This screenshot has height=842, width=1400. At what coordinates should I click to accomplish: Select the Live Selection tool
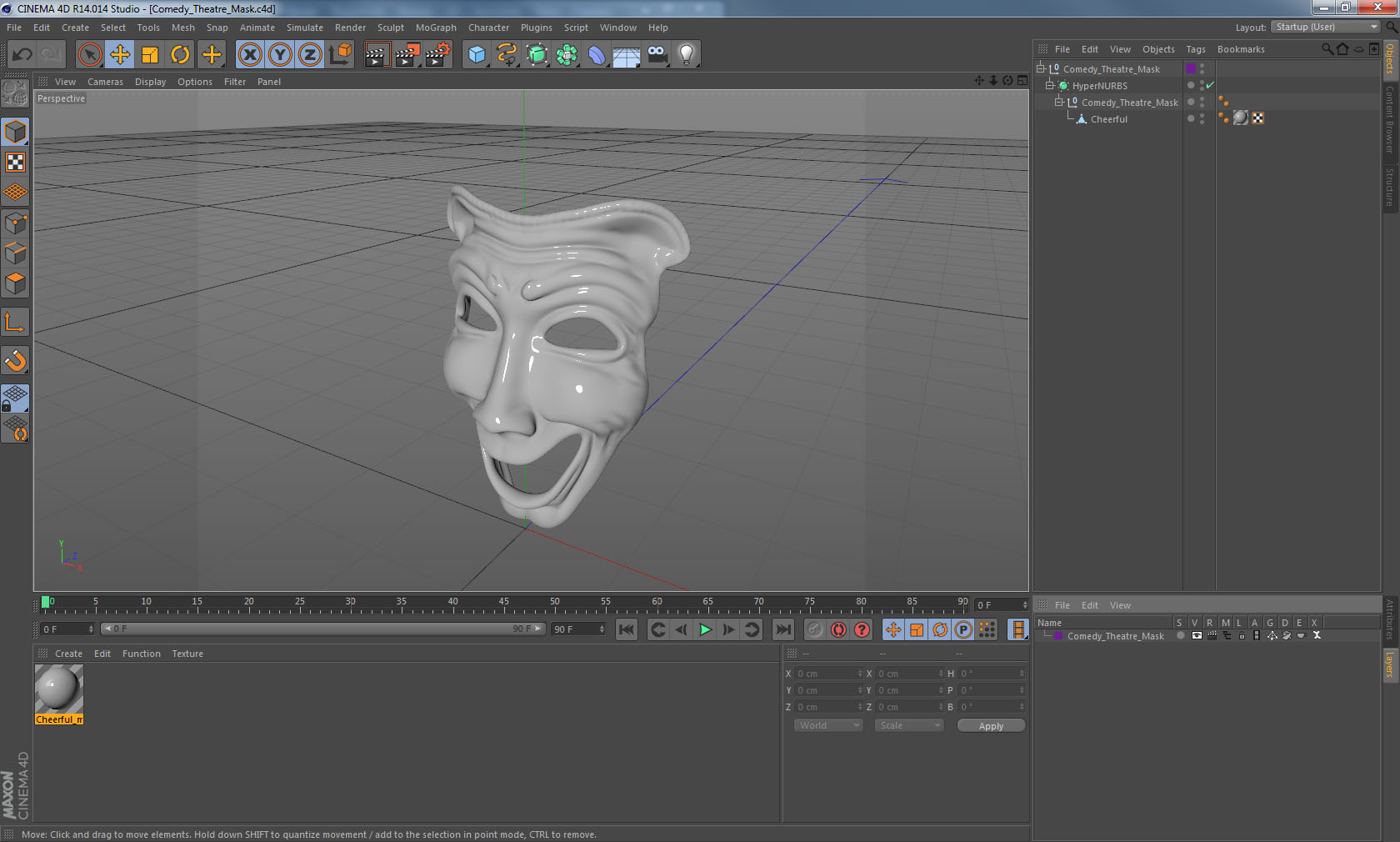[x=89, y=55]
